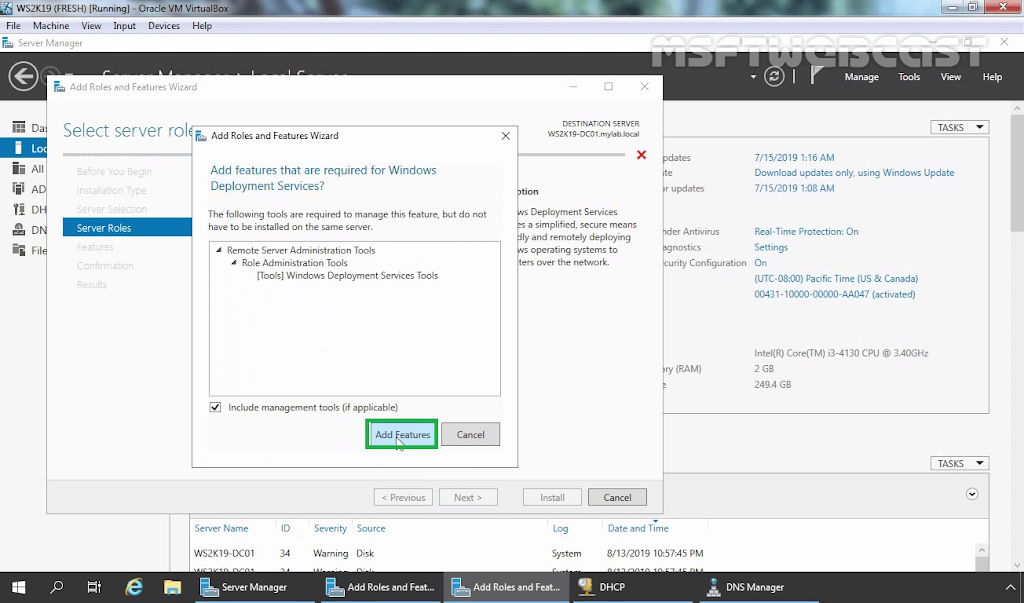The width and height of the screenshot is (1024, 603).
Task: Click Dashboard icon in Server Manager sidebar
Action: (19, 127)
